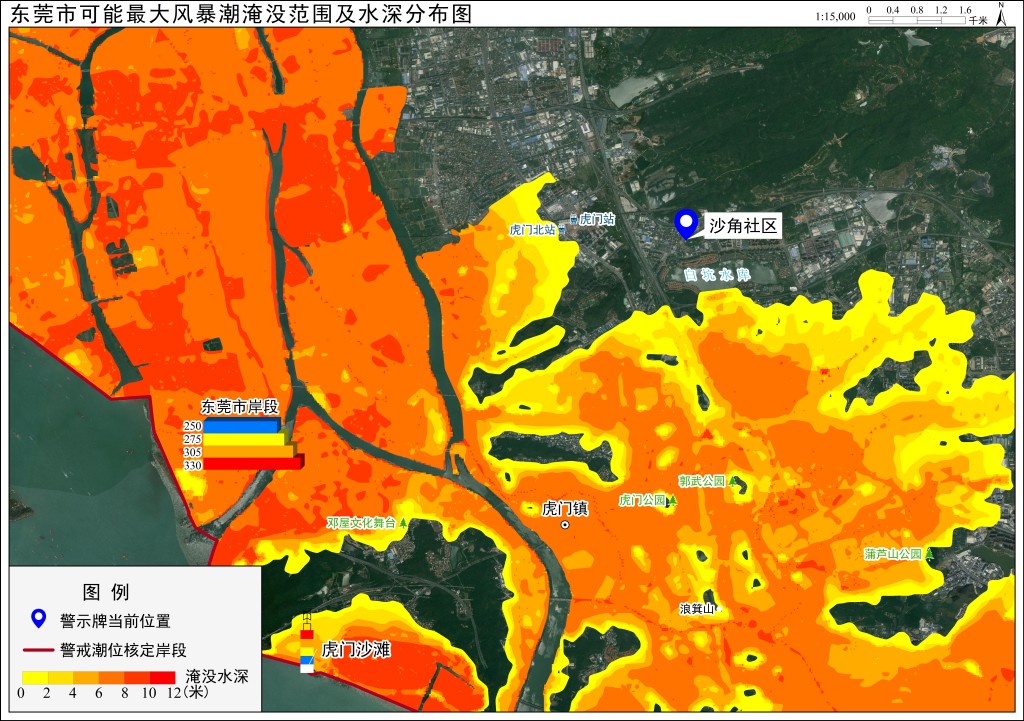Click the red 警戒潮位核定岸段 legend line
The width and height of the screenshot is (1024, 721).
click(x=39, y=650)
